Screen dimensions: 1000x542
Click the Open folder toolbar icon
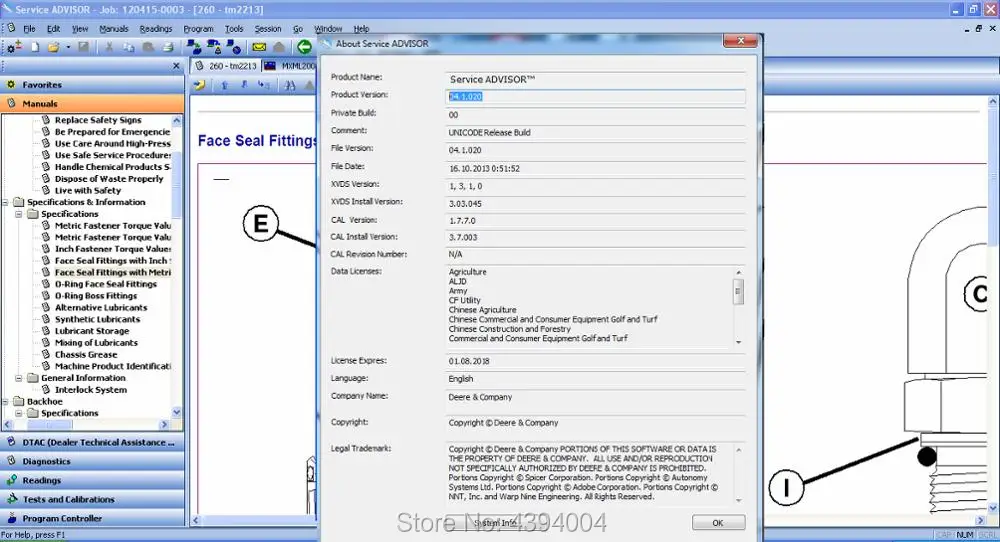[54, 47]
